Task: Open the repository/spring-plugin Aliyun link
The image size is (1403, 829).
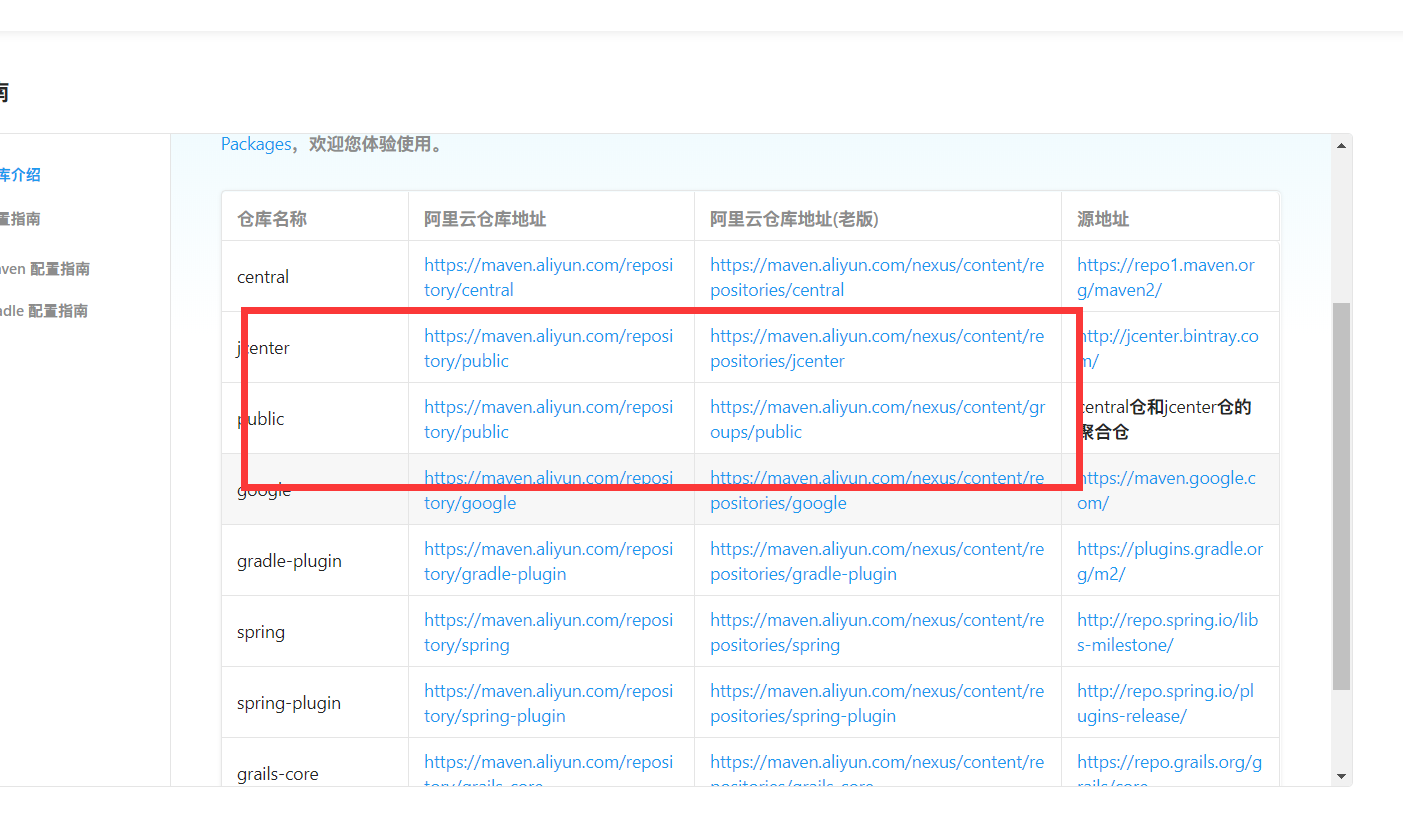Action: coord(548,703)
